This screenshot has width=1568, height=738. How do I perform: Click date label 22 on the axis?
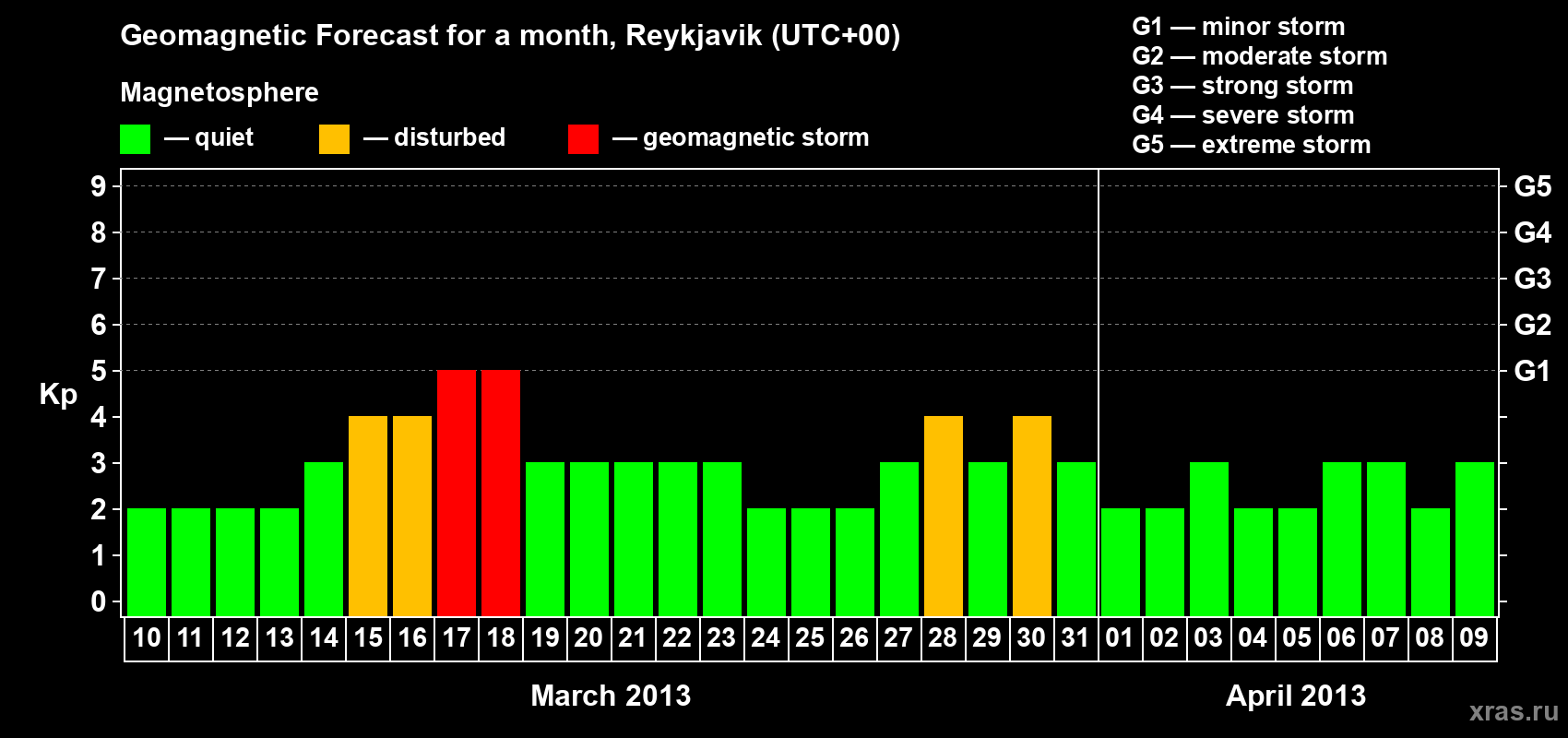click(677, 637)
